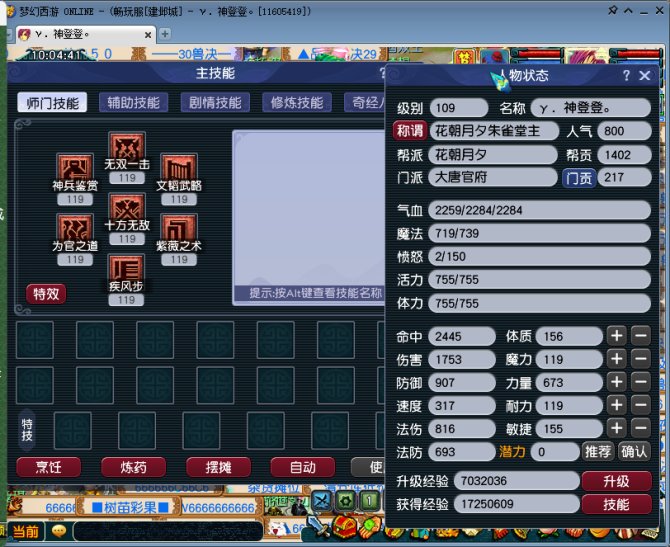
Task: Click the 帮派 value 花朝月夕
Action: click(494, 154)
